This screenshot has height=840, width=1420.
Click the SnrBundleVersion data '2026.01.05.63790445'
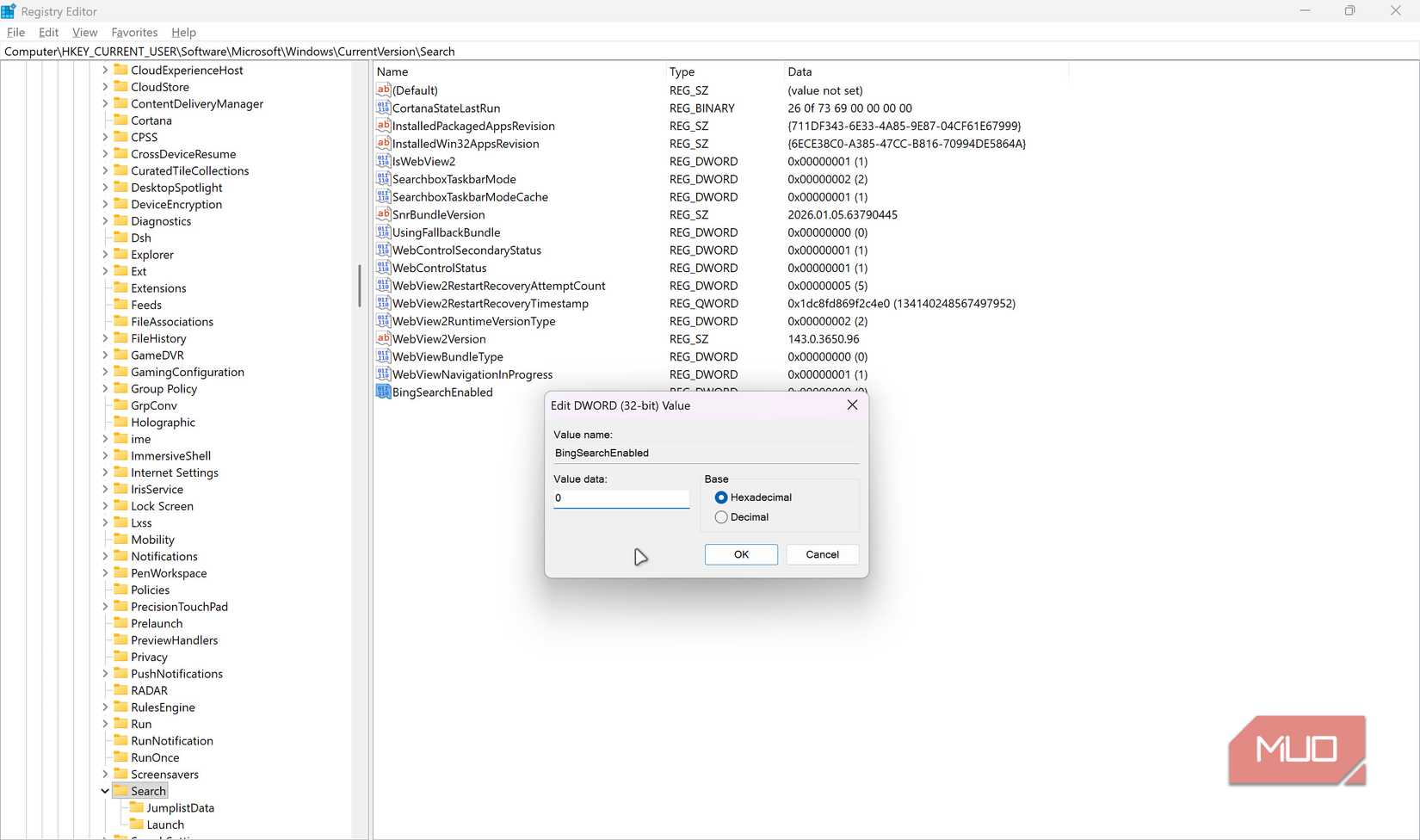(843, 214)
